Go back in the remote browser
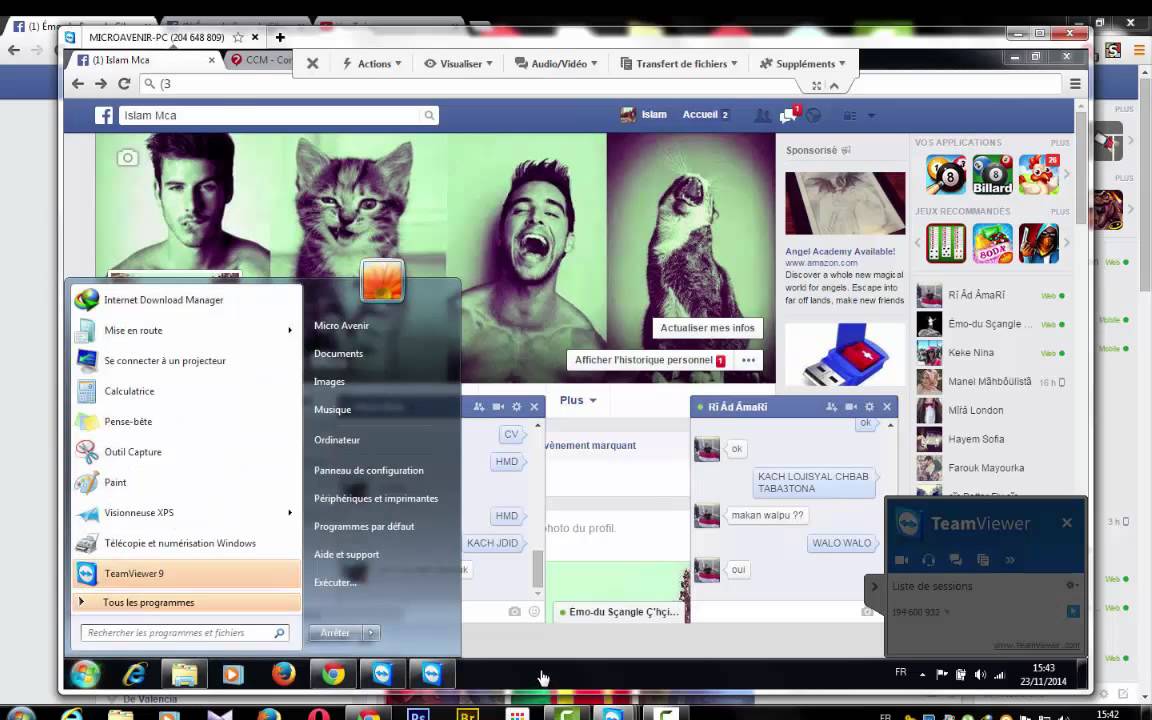This screenshot has height=720, width=1152. [x=78, y=84]
